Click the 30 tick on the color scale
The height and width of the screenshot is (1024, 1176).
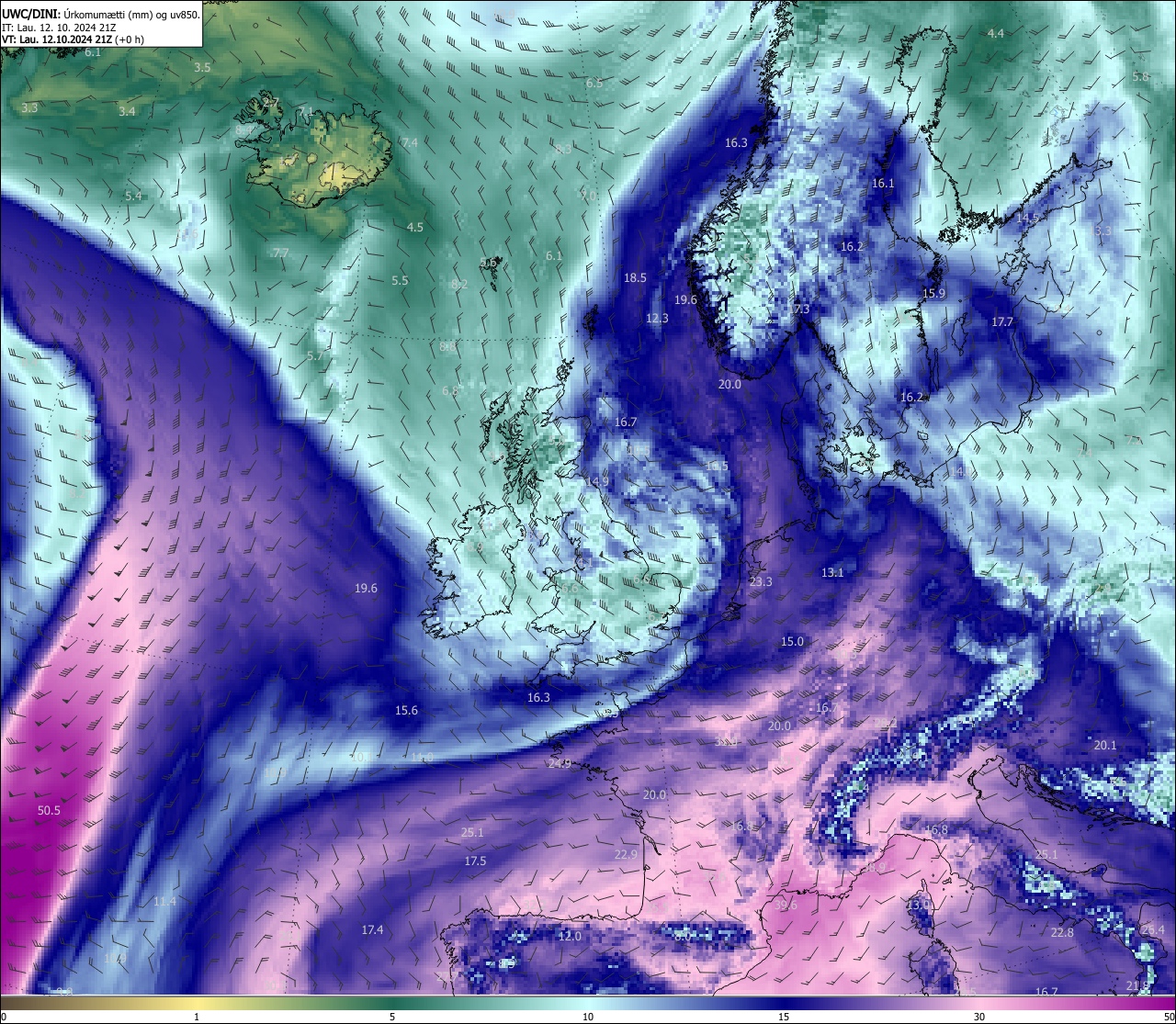(979, 1017)
